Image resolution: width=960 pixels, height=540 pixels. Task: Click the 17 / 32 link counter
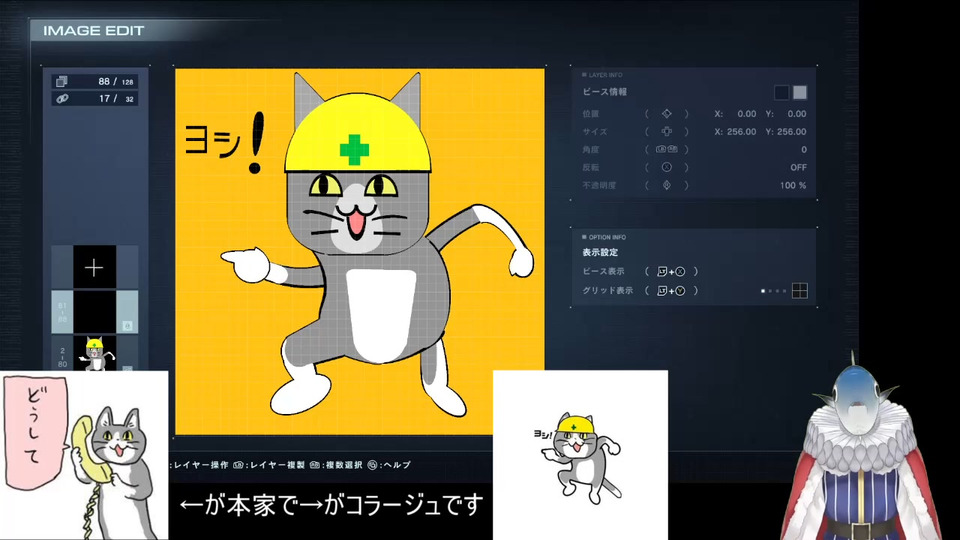pos(115,99)
